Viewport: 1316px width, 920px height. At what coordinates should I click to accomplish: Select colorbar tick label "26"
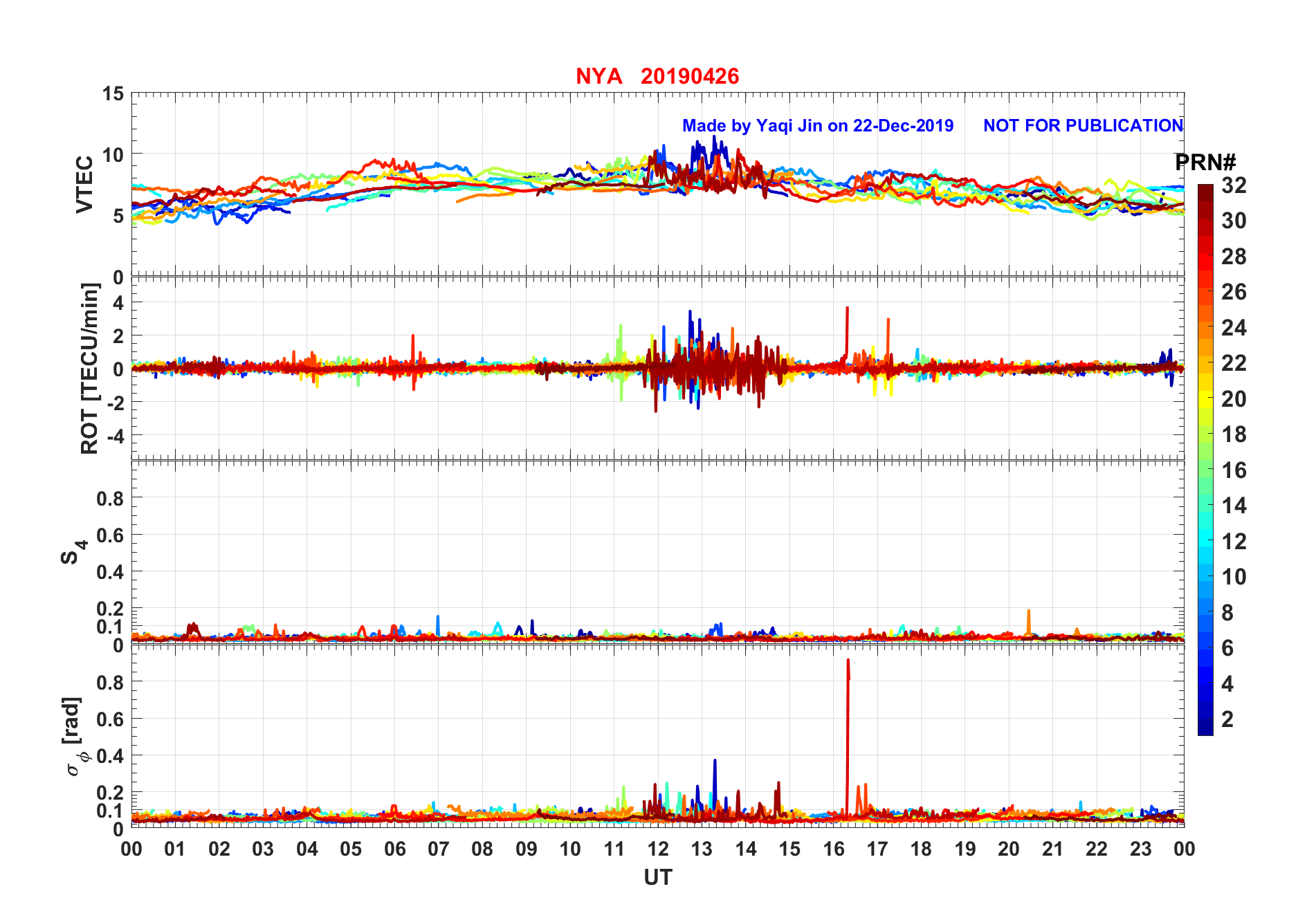pos(1234,292)
